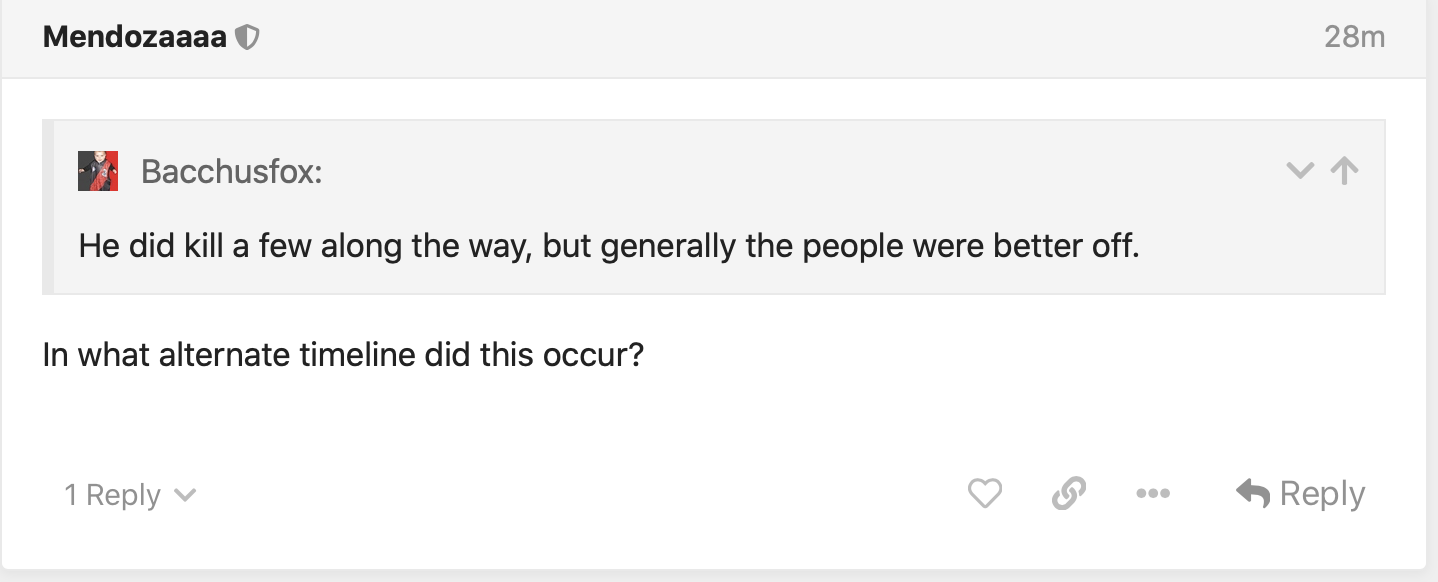Open Mendozaaaa's user profile
Image resolution: width=1438 pixels, height=582 pixels.
click(x=134, y=38)
